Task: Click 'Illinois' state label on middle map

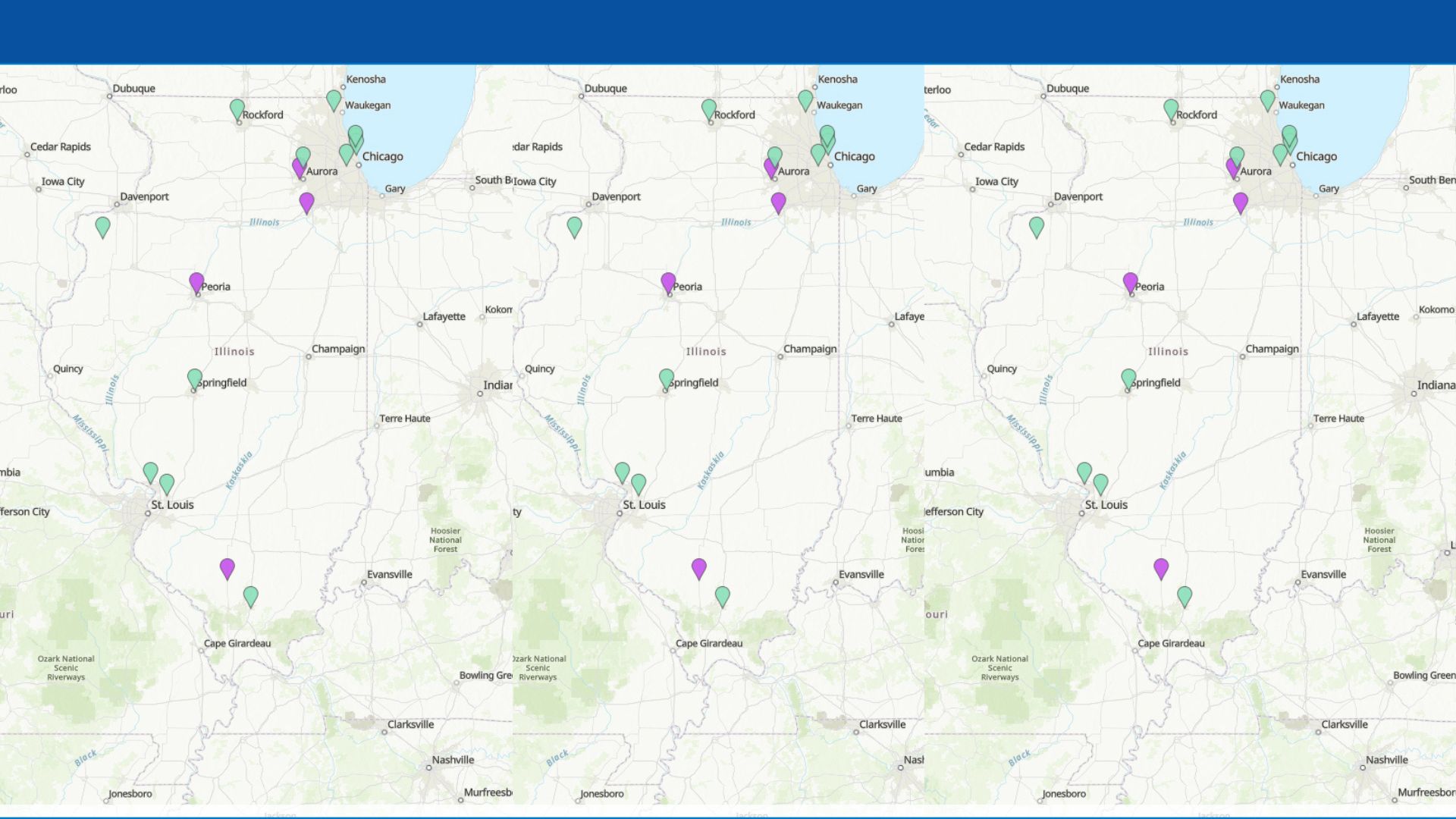Action: (x=706, y=352)
